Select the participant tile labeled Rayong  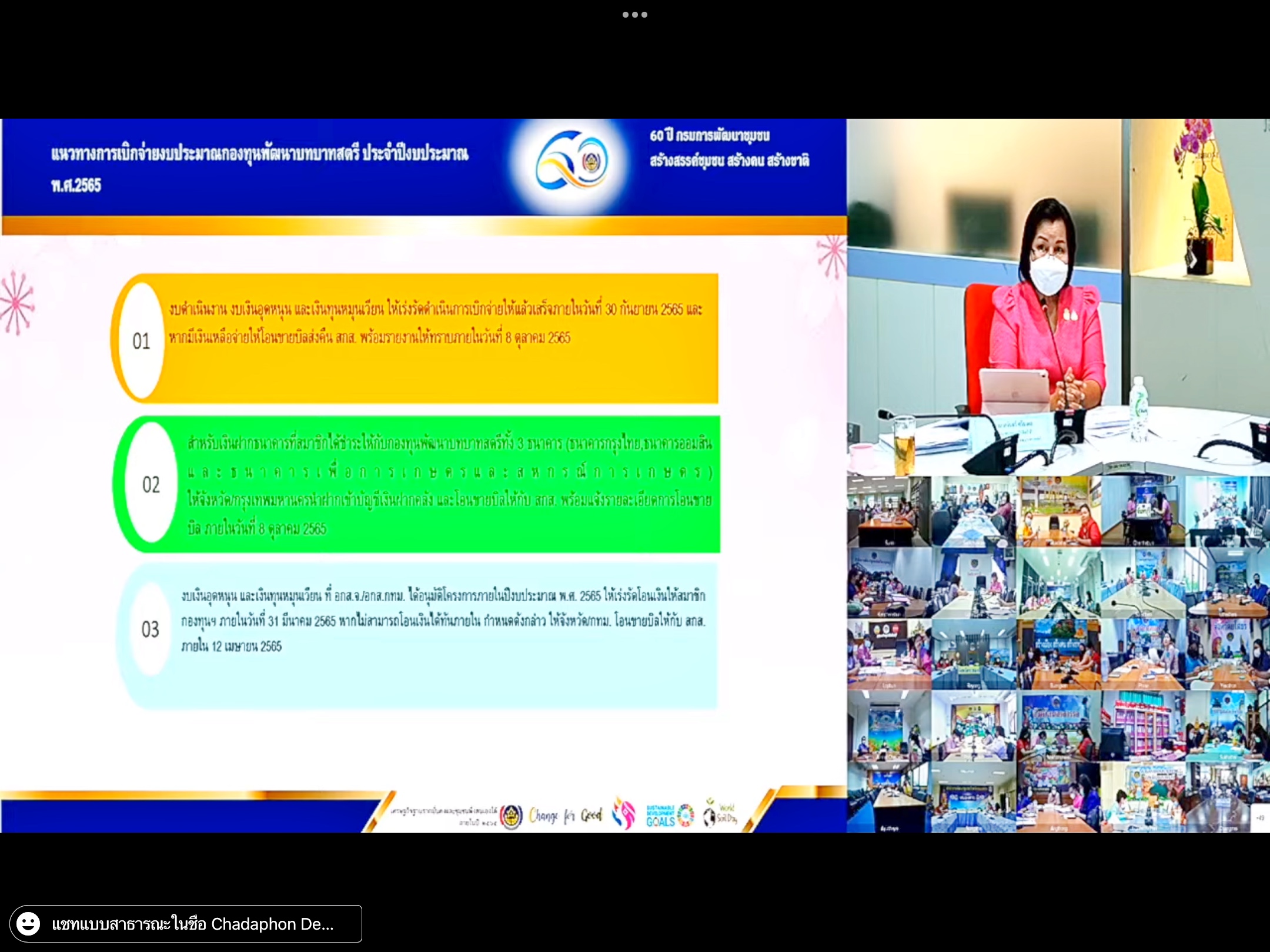pos(974,653)
